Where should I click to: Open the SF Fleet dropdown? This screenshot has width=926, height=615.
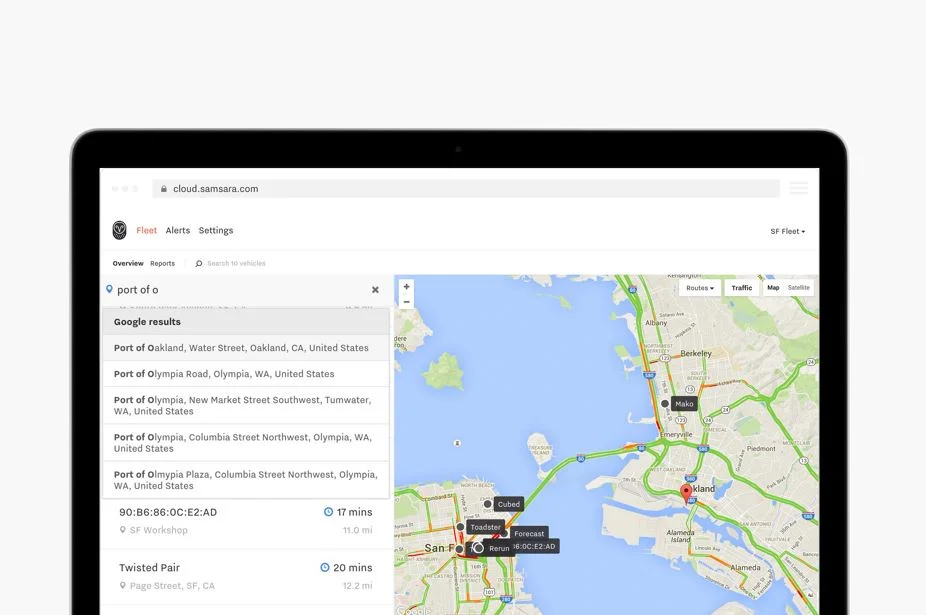pos(787,231)
